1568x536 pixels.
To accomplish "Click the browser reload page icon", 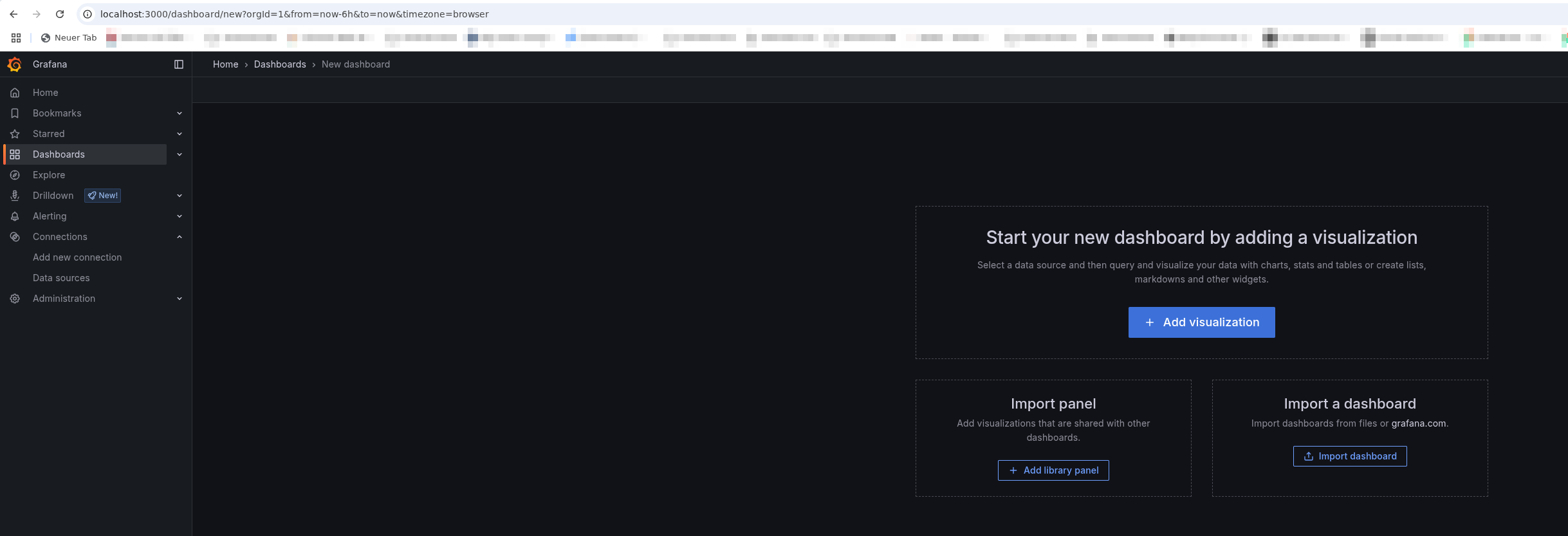I will [60, 14].
